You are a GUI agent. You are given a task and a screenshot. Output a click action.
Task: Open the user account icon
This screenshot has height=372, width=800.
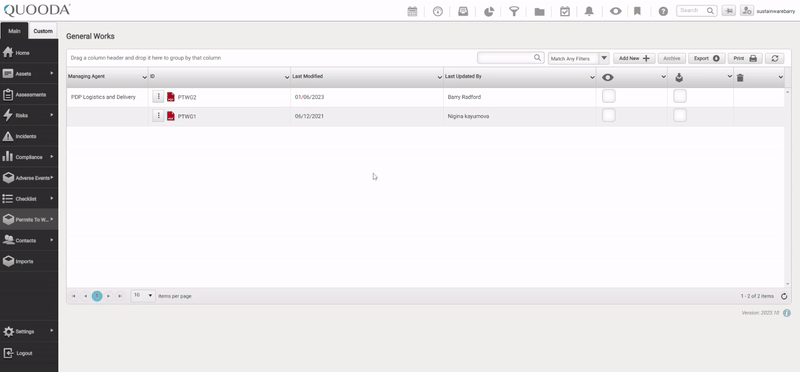pyautogui.click(x=747, y=11)
